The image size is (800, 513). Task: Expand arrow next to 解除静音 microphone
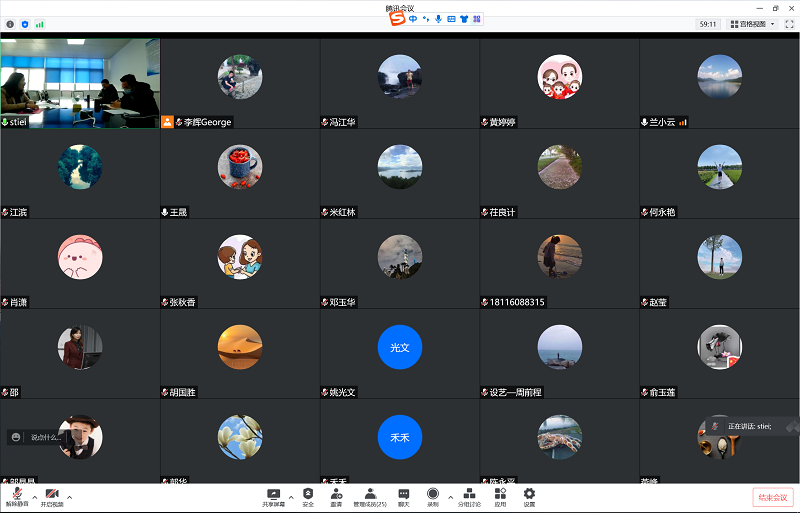[x=34, y=495]
